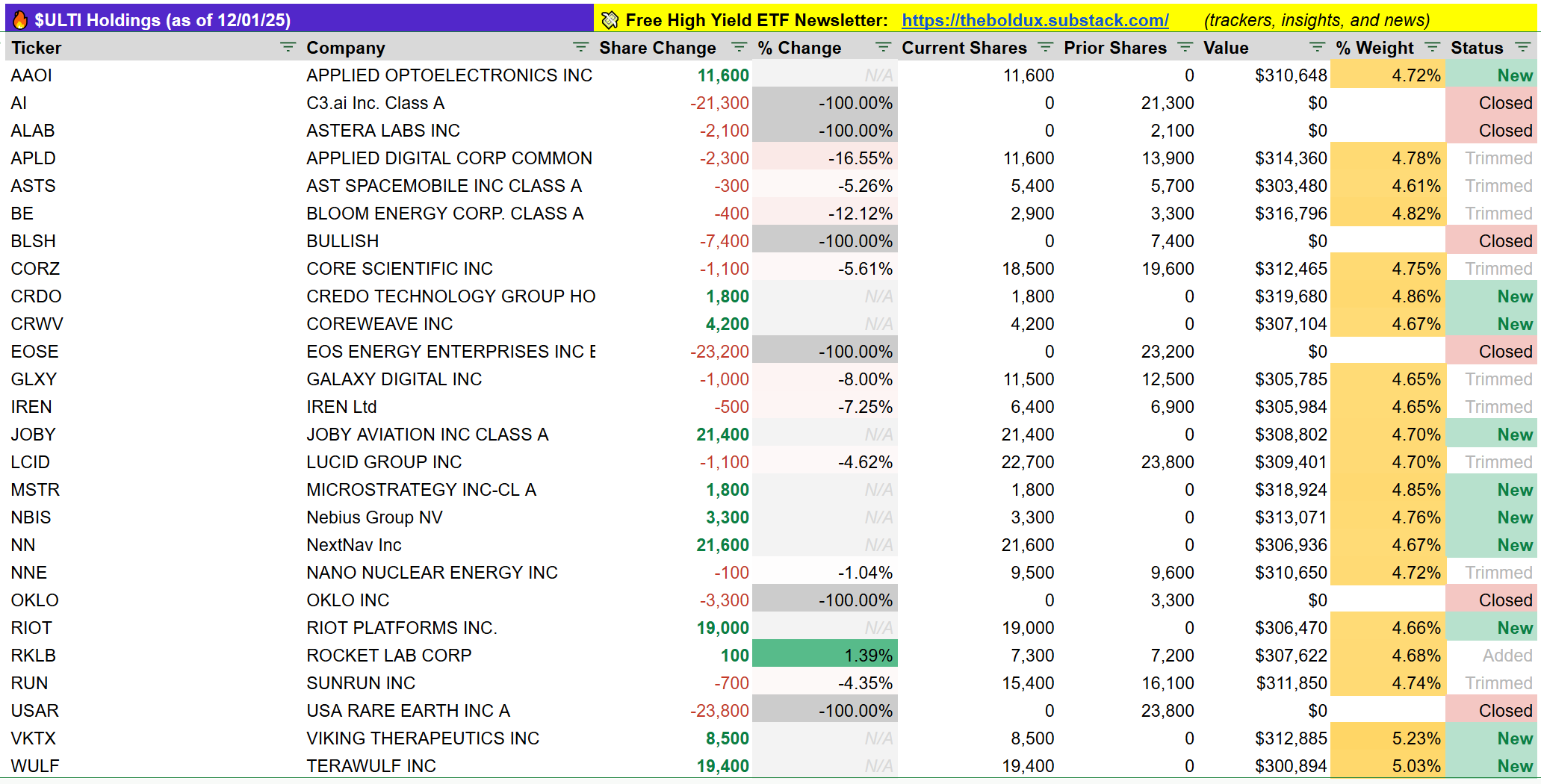Select VIKING THERAPEUTICS INC cell

coord(447,738)
